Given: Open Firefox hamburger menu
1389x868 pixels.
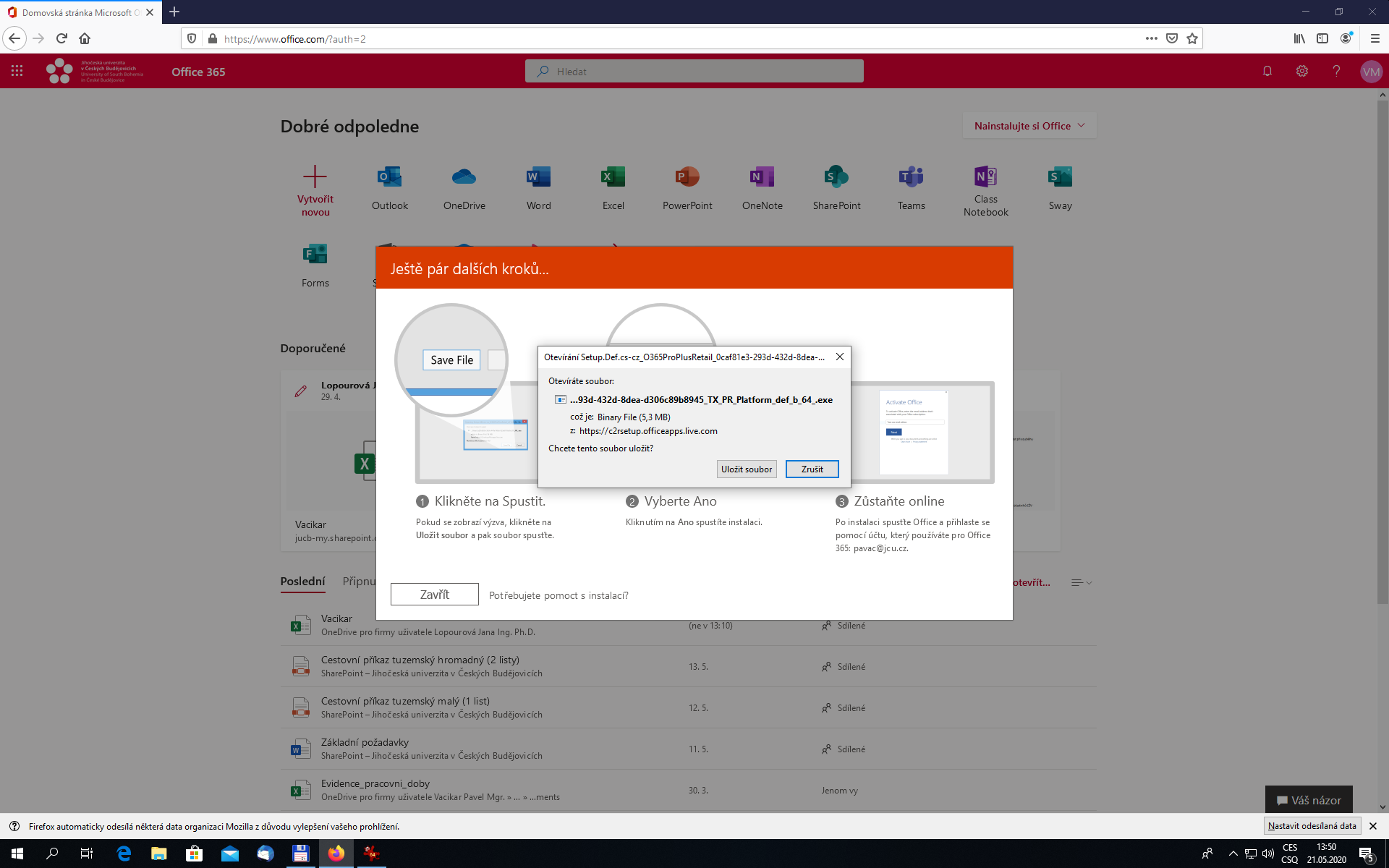Looking at the screenshot, I should click(1375, 38).
